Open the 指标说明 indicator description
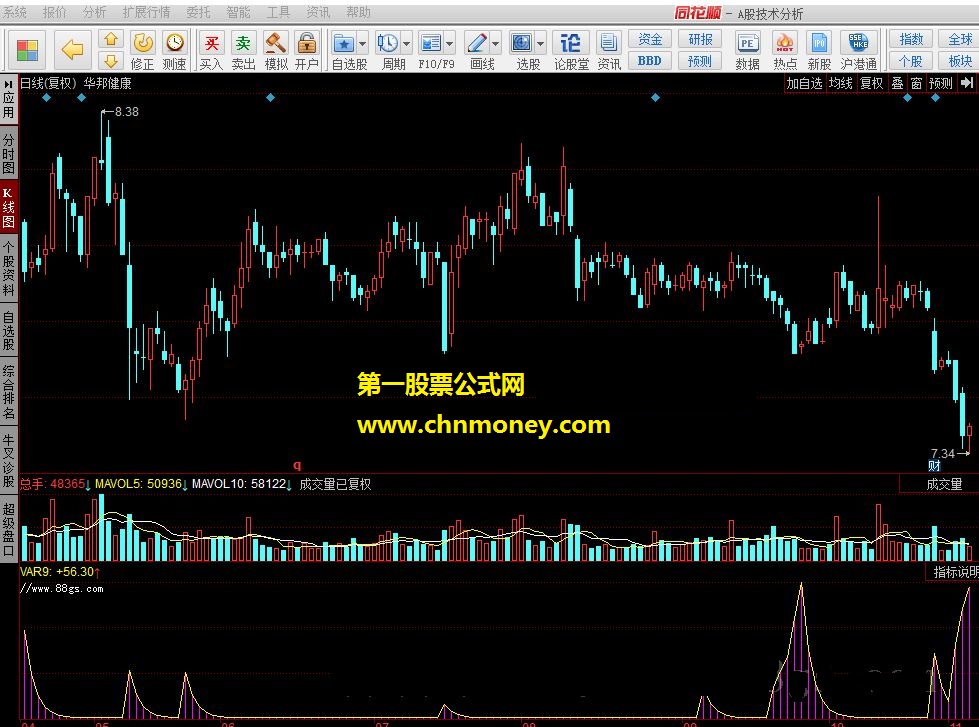This screenshot has width=979, height=727. pyautogui.click(x=955, y=571)
